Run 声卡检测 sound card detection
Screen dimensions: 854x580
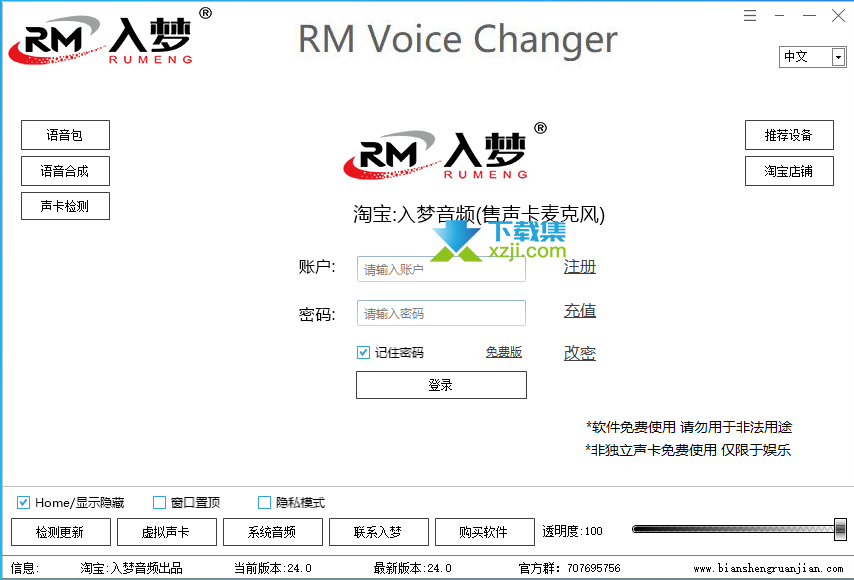coord(65,206)
